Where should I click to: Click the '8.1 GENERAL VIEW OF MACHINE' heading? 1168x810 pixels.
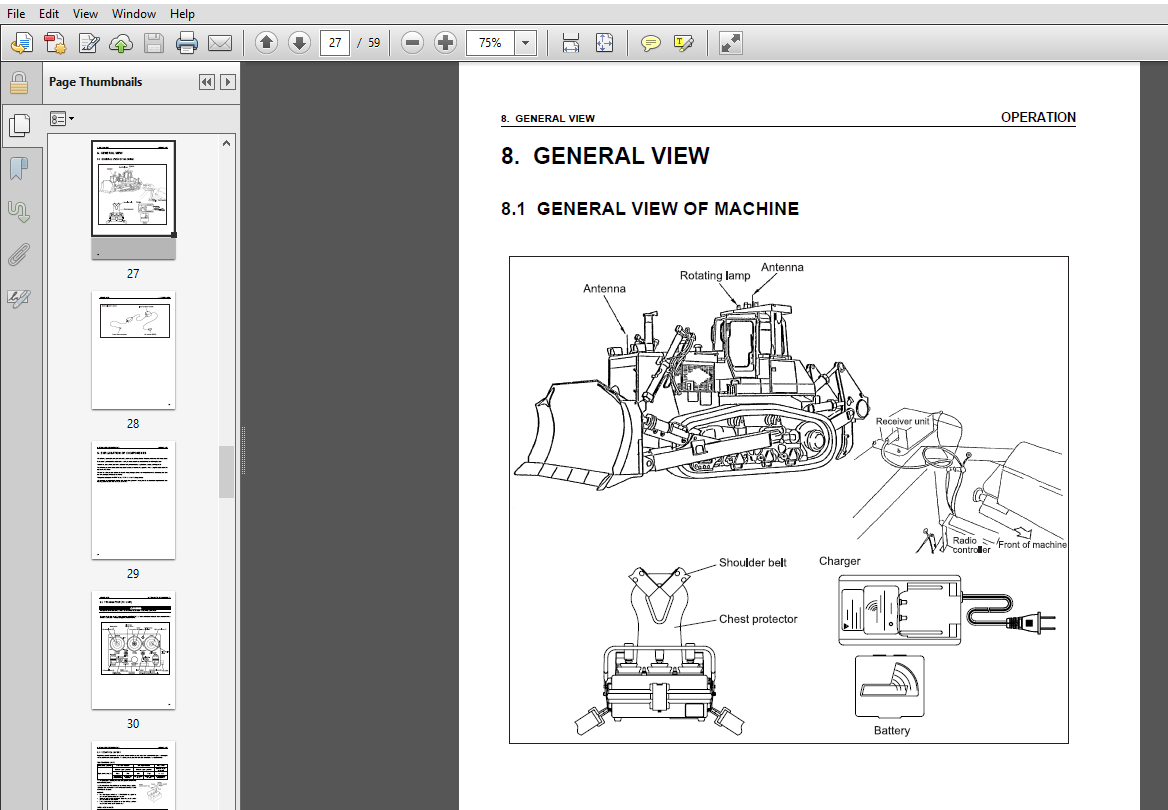pyautogui.click(x=650, y=209)
